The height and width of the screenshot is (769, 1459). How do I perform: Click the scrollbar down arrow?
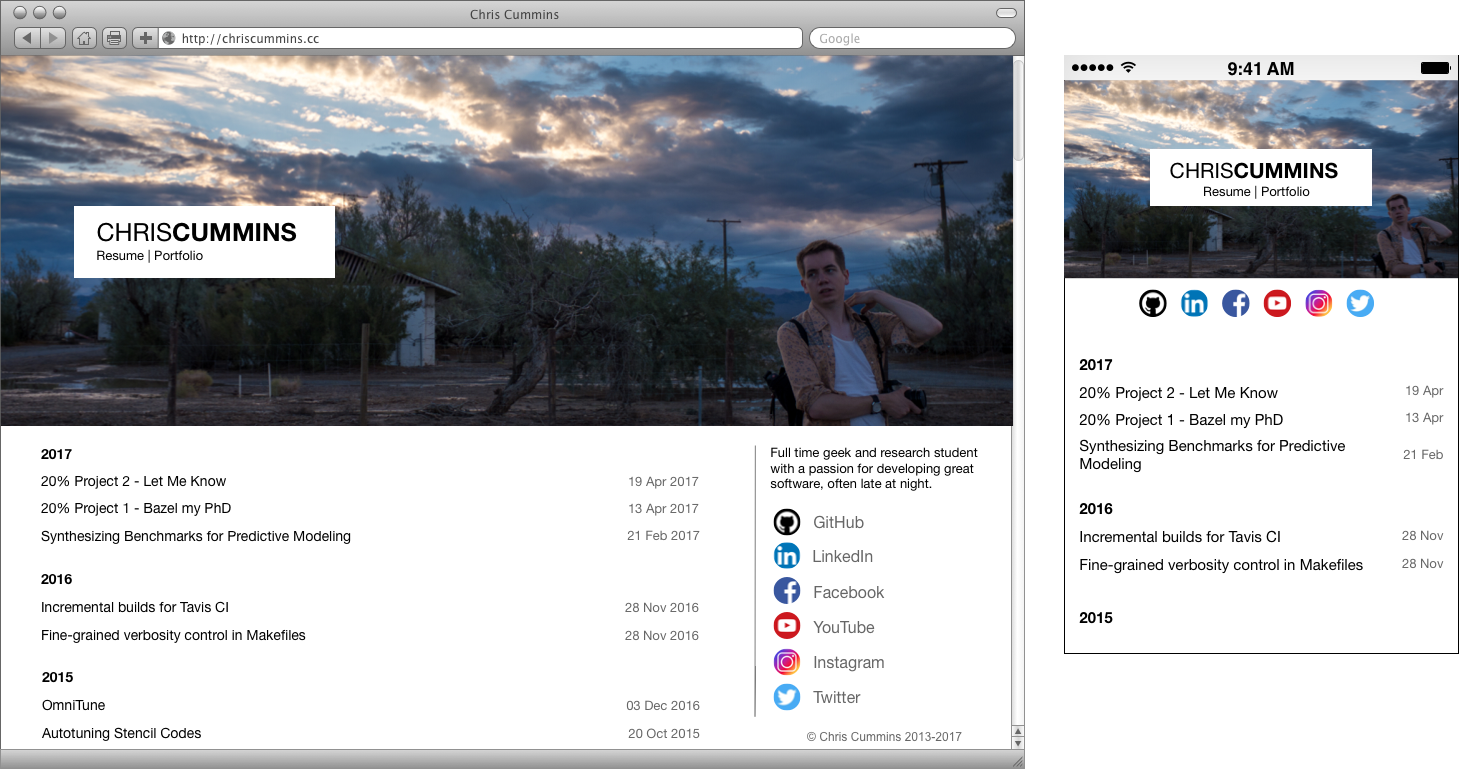coord(1018,743)
